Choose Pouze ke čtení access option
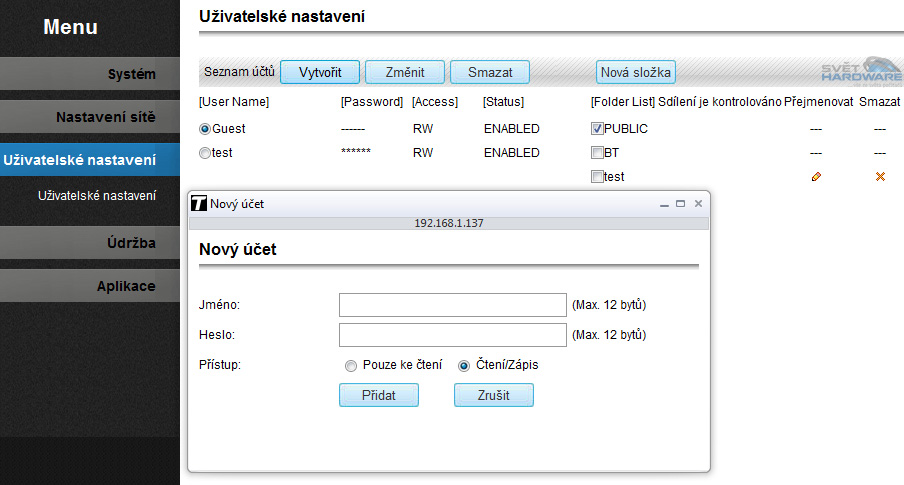The width and height of the screenshot is (904, 485). (350, 366)
